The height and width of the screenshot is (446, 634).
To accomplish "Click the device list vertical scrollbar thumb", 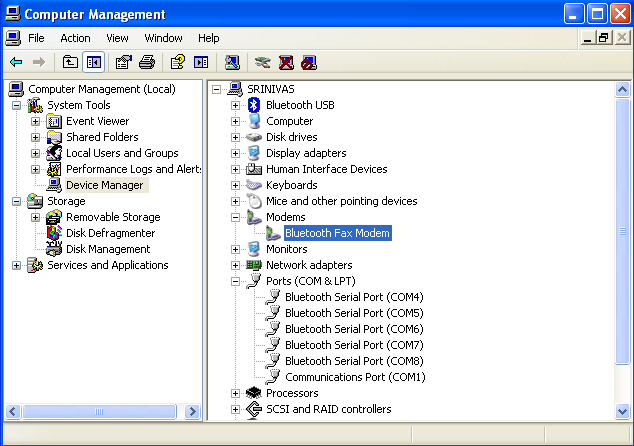I will [x=622, y=231].
